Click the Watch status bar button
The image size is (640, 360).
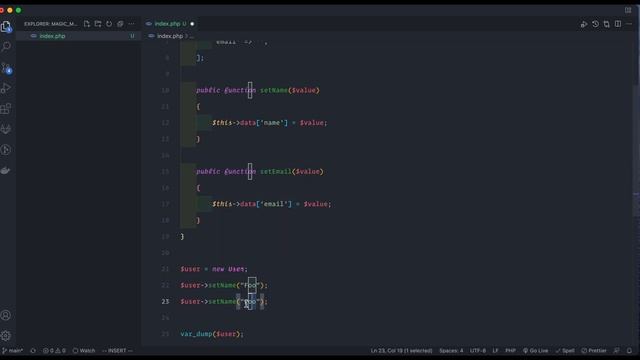pyautogui.click(x=84, y=351)
